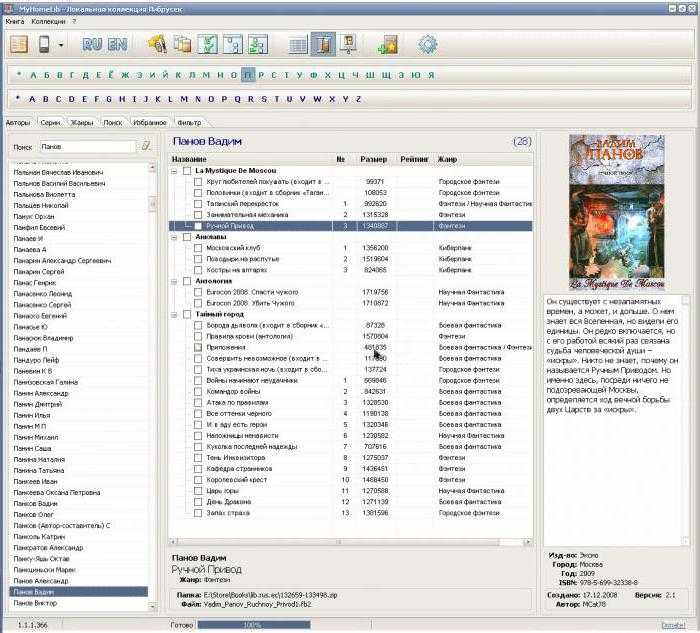Click the copy documents icon in toolbar
Screen dimensions: 700x633
182,44
